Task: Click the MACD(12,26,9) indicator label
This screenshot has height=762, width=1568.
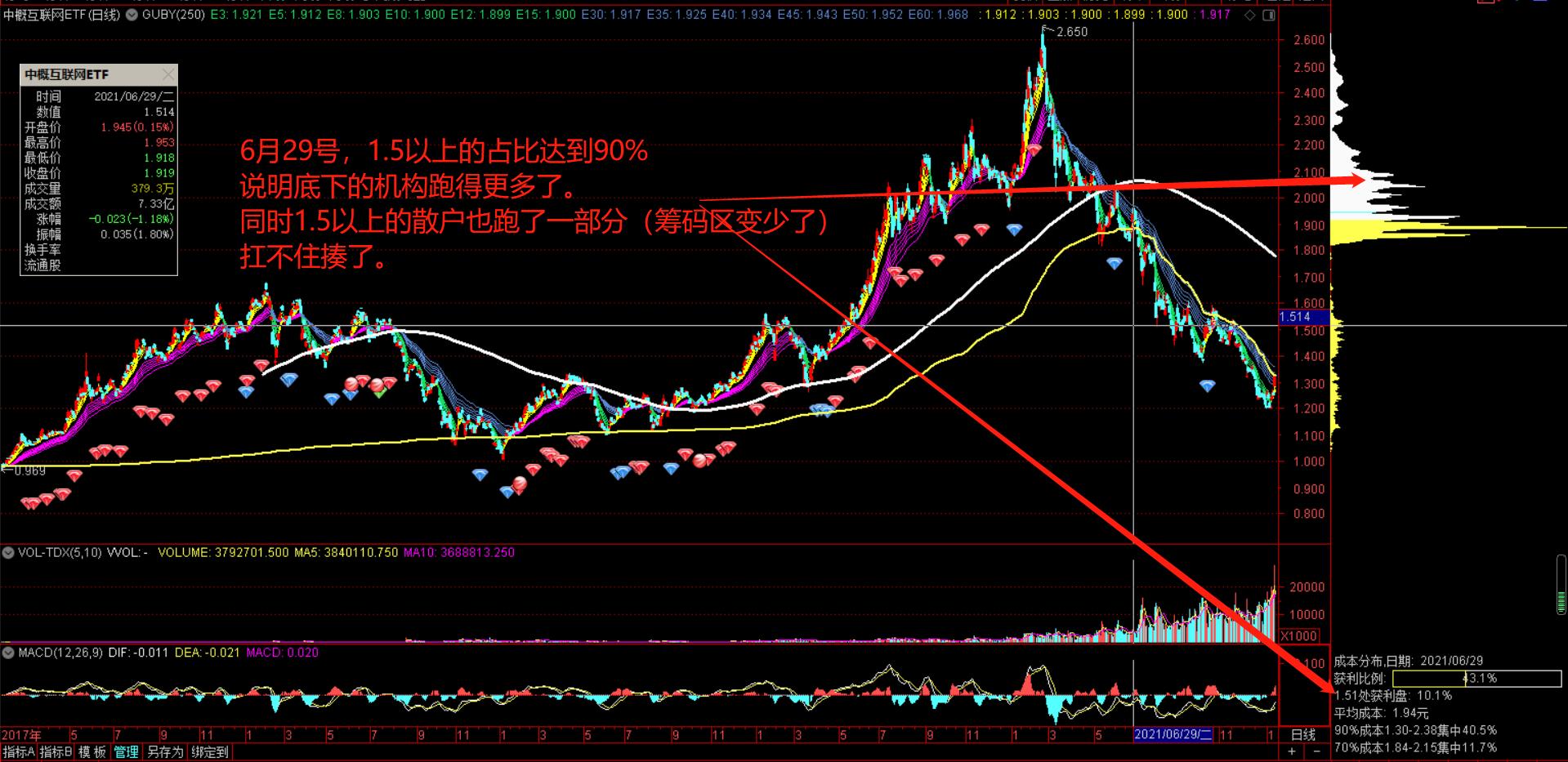Action: tap(60, 653)
